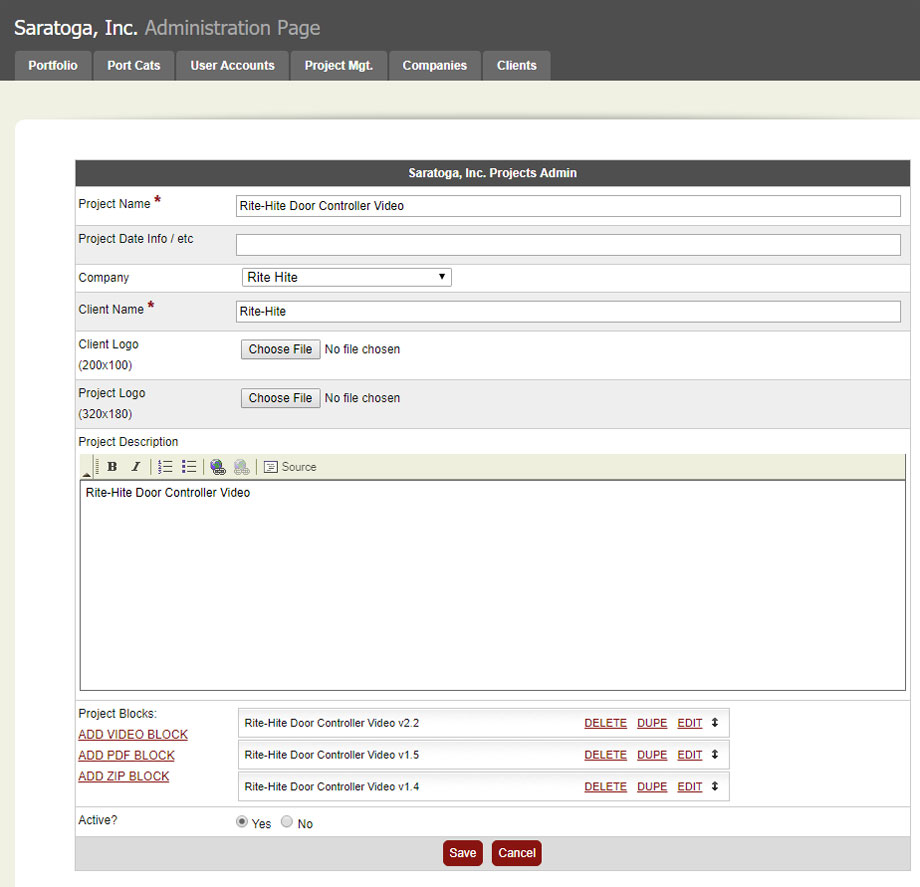Screen dimensions: 920x887
Task: Edit the Video v1.4 block
Action: point(690,787)
